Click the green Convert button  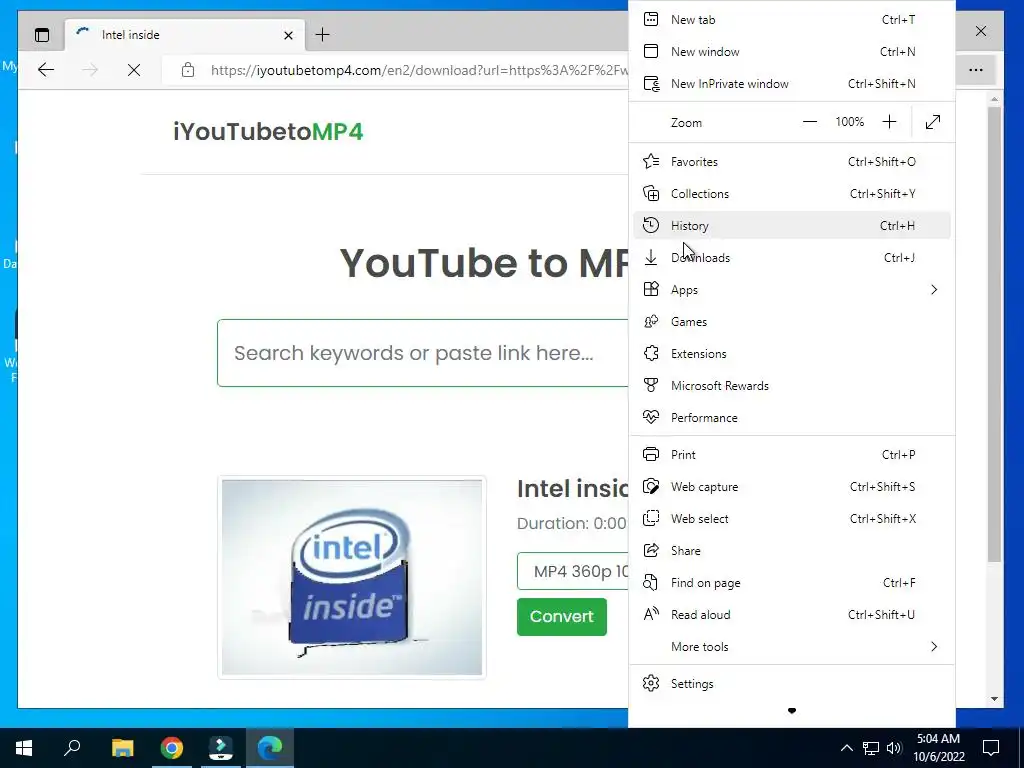point(562,616)
